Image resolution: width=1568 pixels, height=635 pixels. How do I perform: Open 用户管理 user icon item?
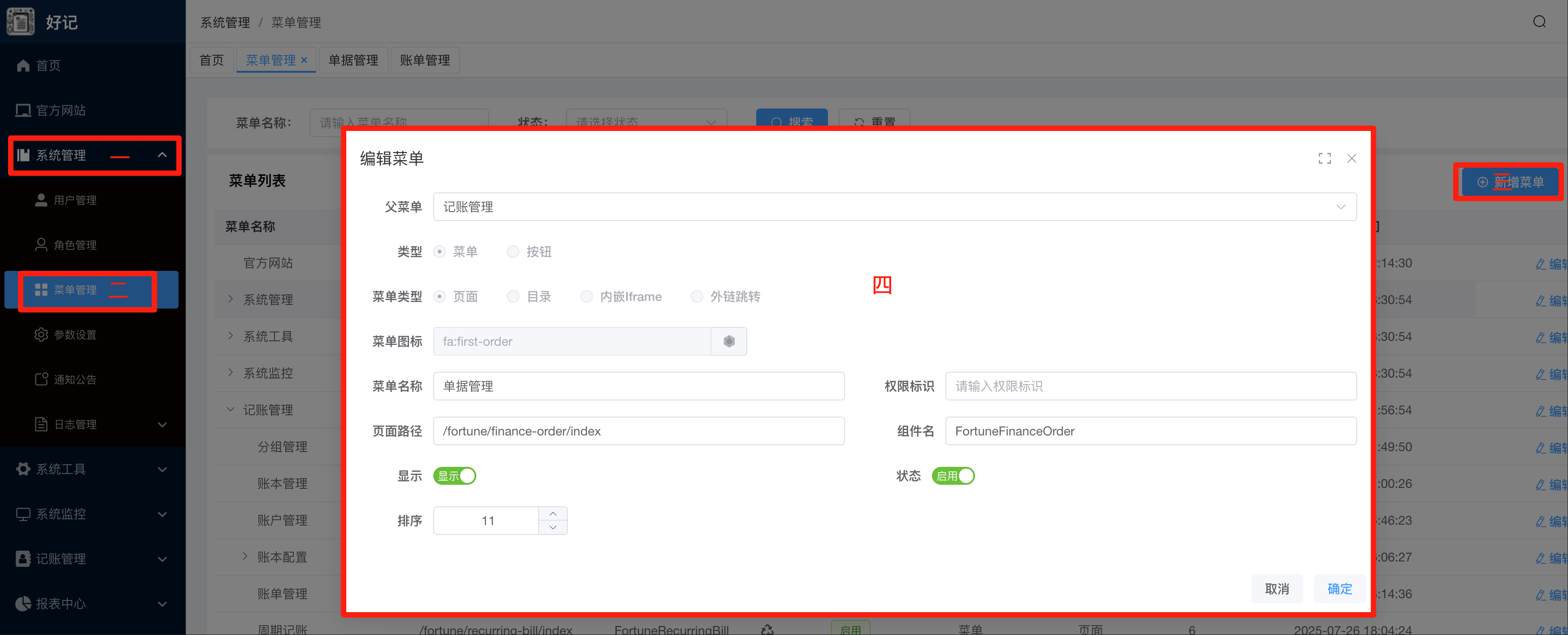point(41,200)
